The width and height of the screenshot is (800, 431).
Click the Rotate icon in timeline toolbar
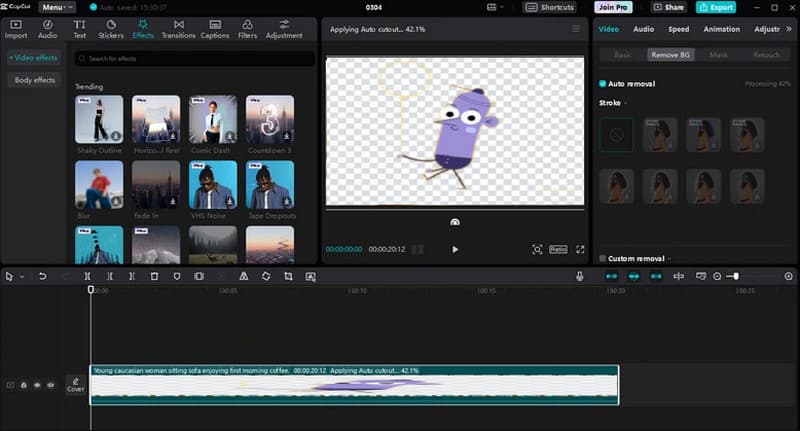pyautogui.click(x=266, y=276)
